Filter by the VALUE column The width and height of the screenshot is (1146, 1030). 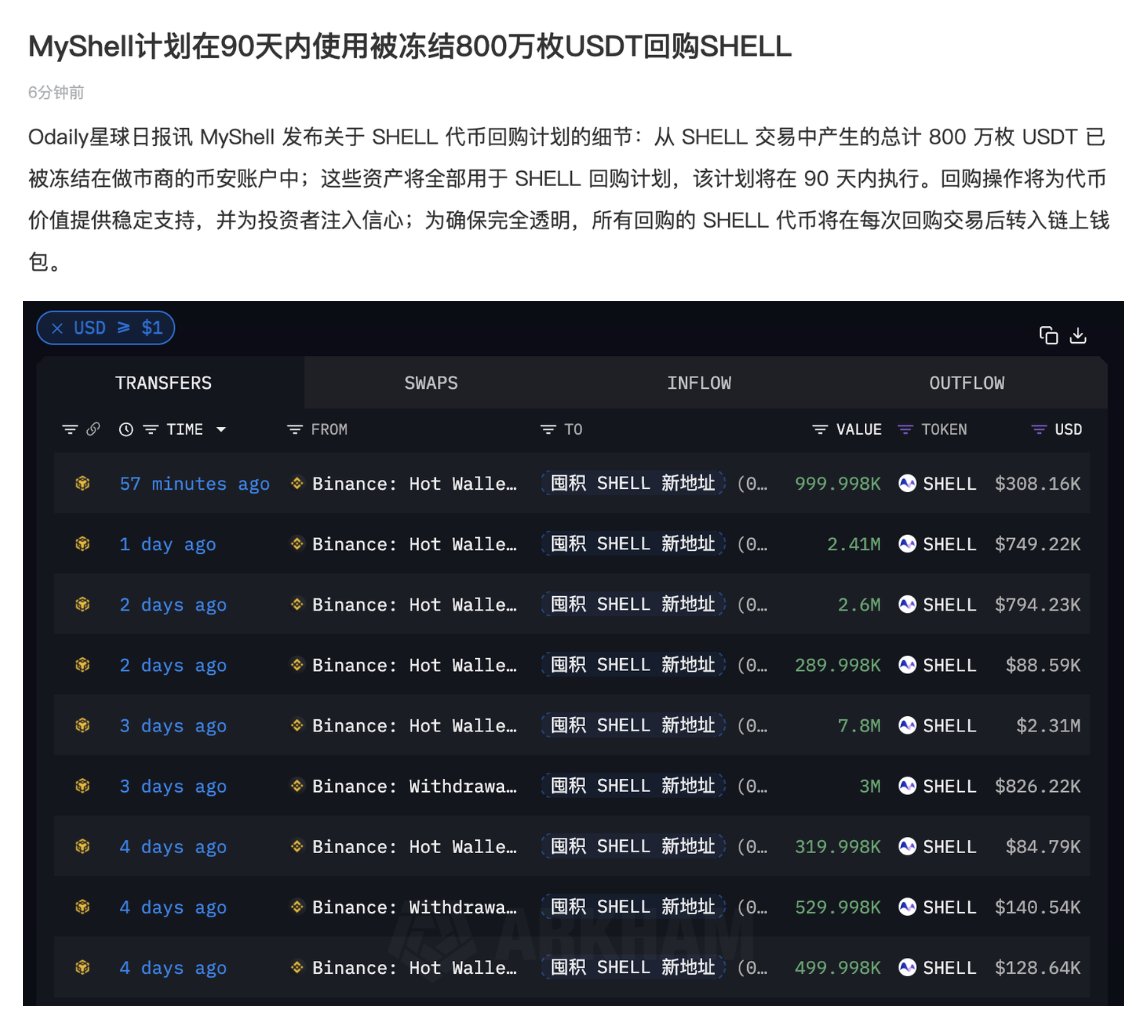[x=820, y=430]
